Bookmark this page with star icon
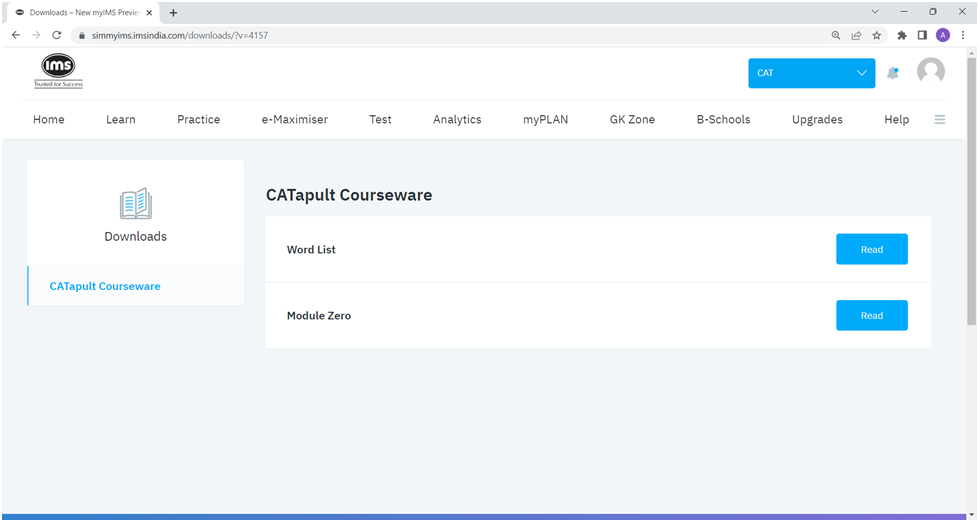The width and height of the screenshot is (979, 522). (x=877, y=35)
